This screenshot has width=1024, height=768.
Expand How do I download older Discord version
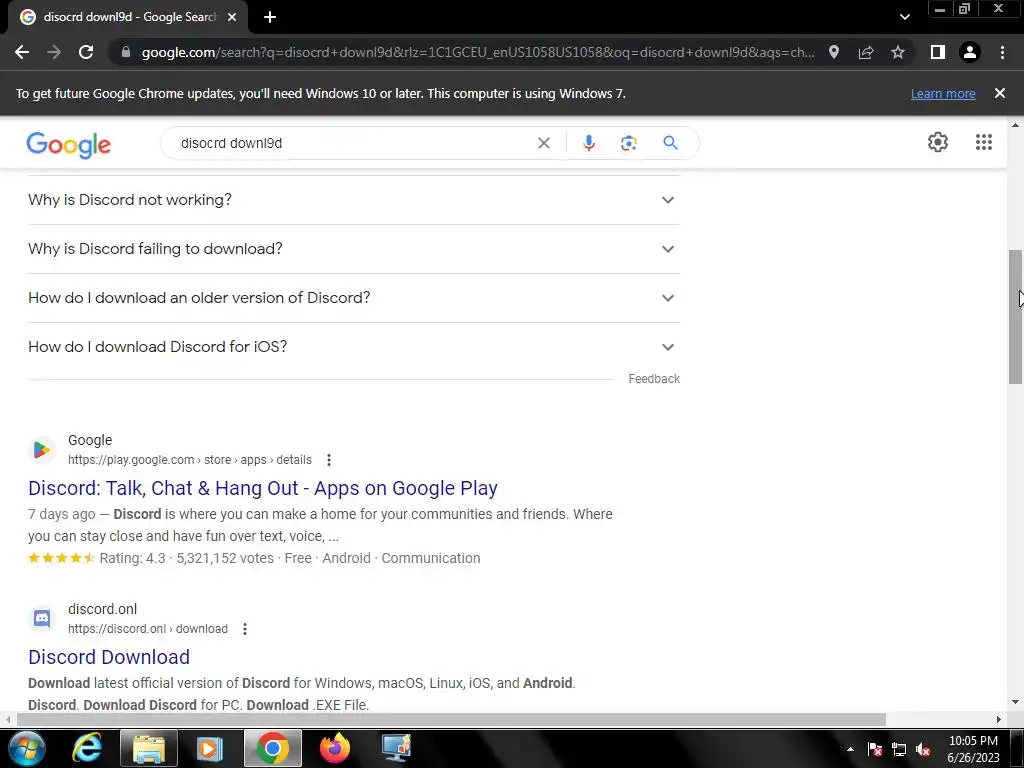[353, 298]
